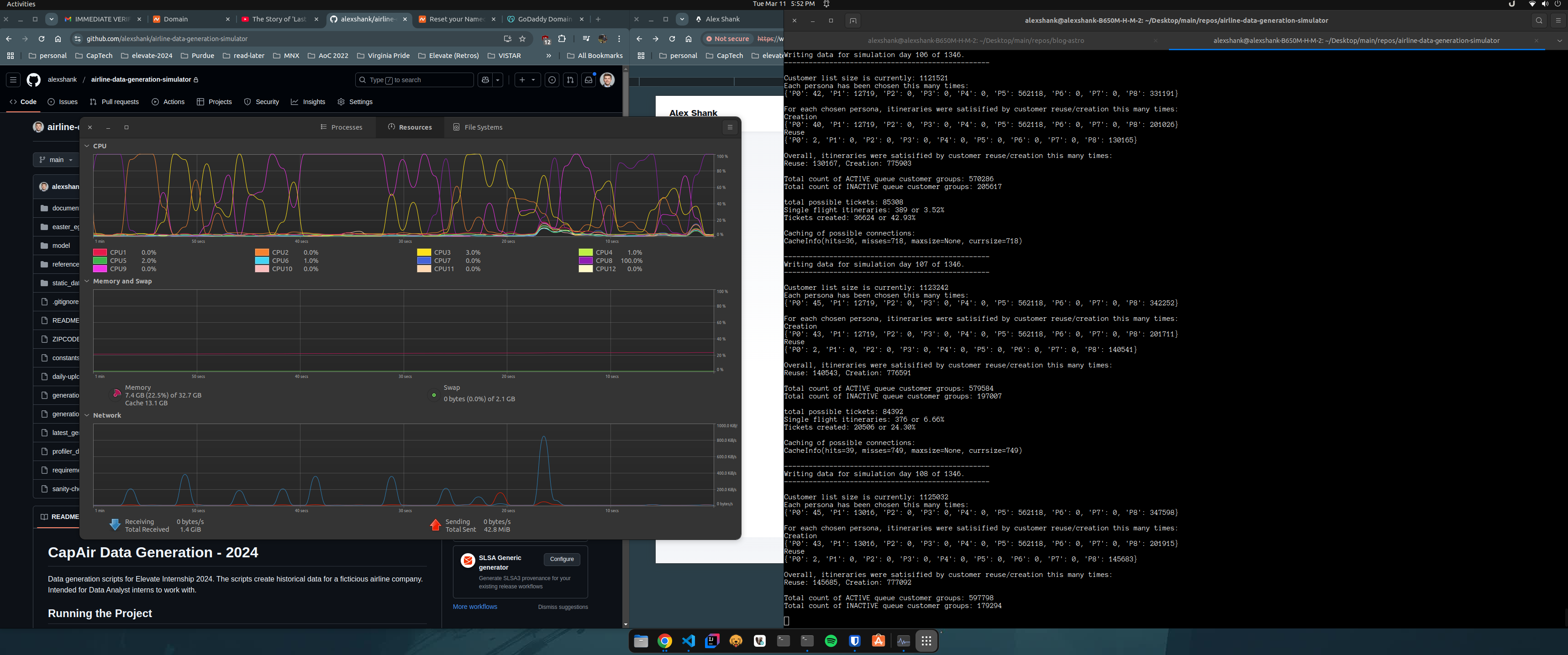Bookmark this page with star icon
Viewport: 1568px width, 655px height.
coord(522,39)
